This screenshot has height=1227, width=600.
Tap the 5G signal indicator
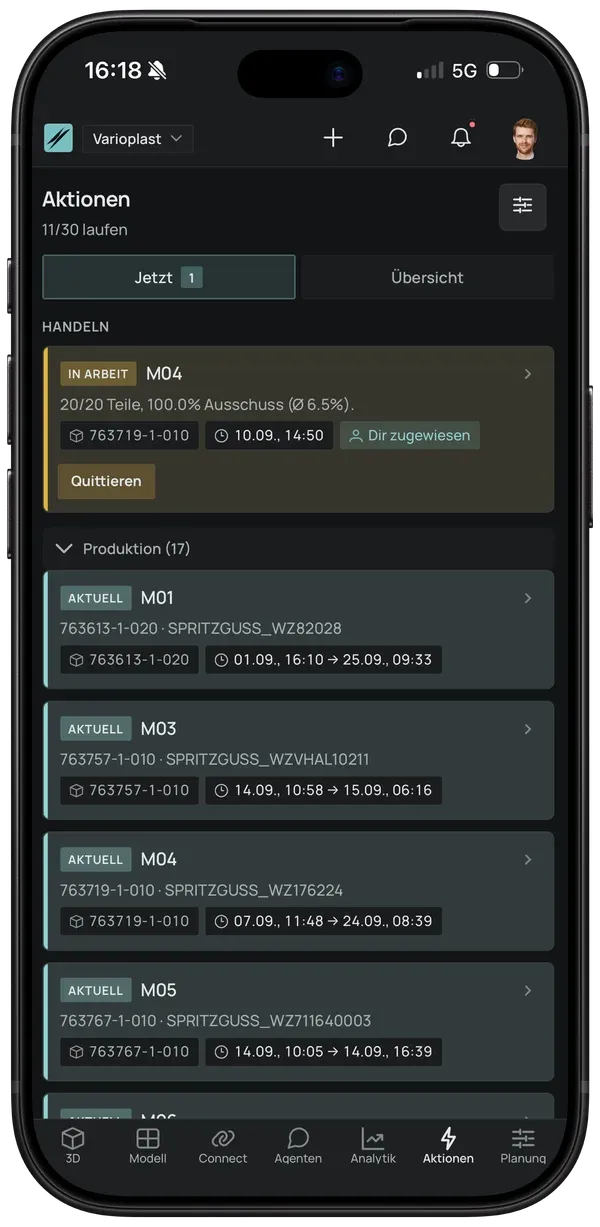(x=464, y=71)
